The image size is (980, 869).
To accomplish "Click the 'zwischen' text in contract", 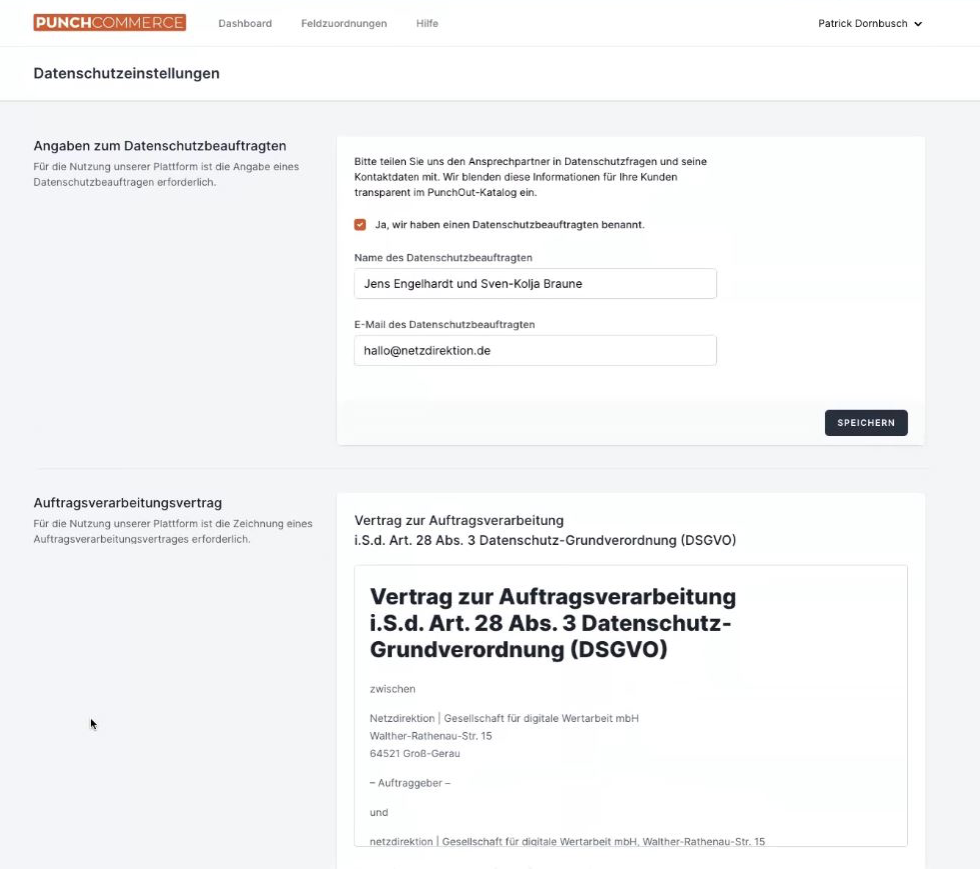I will tap(392, 689).
